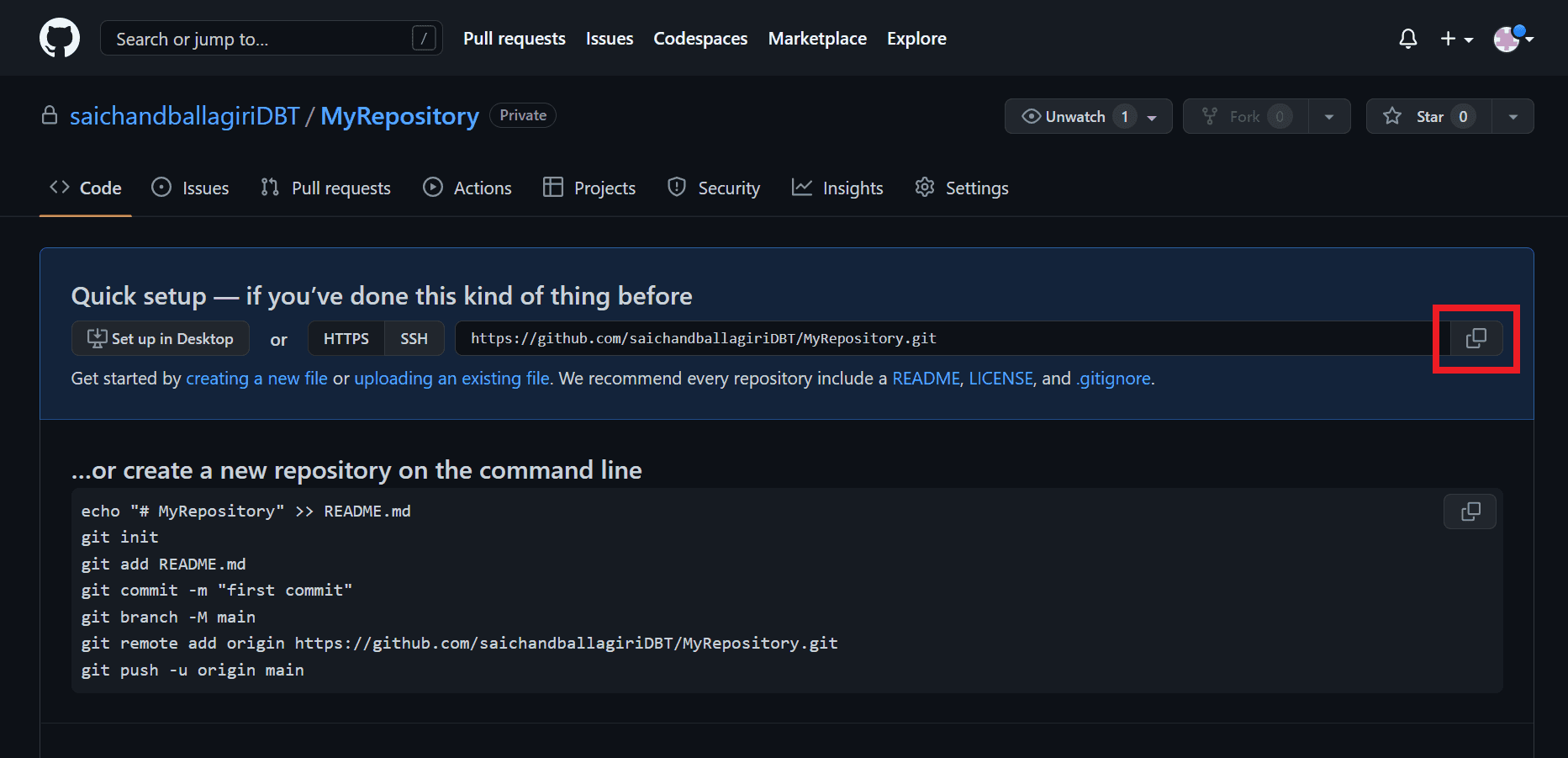This screenshot has height=758, width=1568.
Task: Click the Unwatch button
Action: click(x=1088, y=116)
